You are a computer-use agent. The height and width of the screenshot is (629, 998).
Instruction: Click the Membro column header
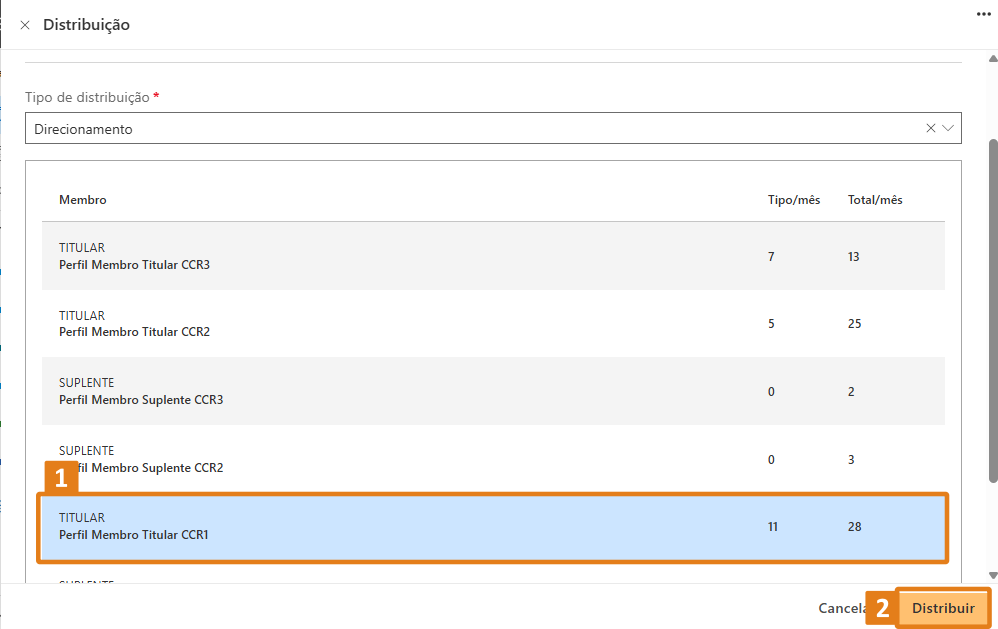[83, 200]
